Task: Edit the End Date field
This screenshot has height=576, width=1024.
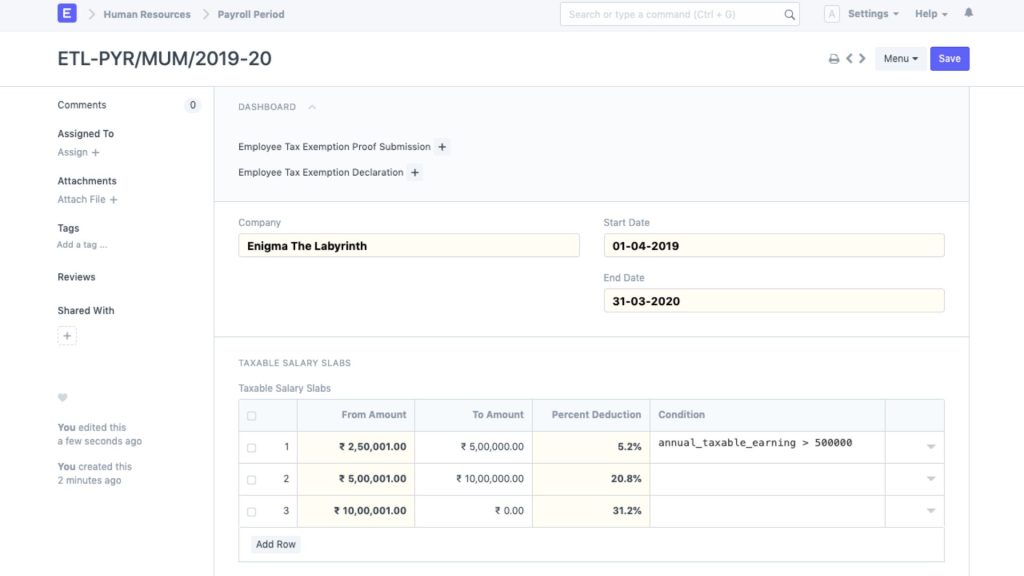Action: point(774,300)
